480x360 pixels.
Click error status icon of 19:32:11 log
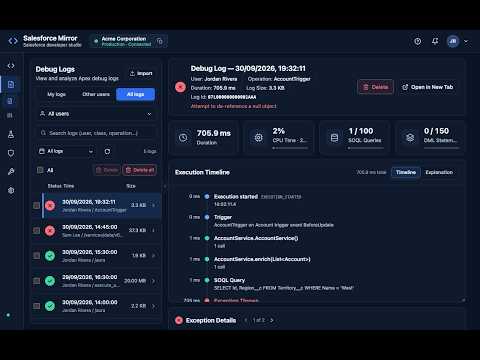click(50, 205)
